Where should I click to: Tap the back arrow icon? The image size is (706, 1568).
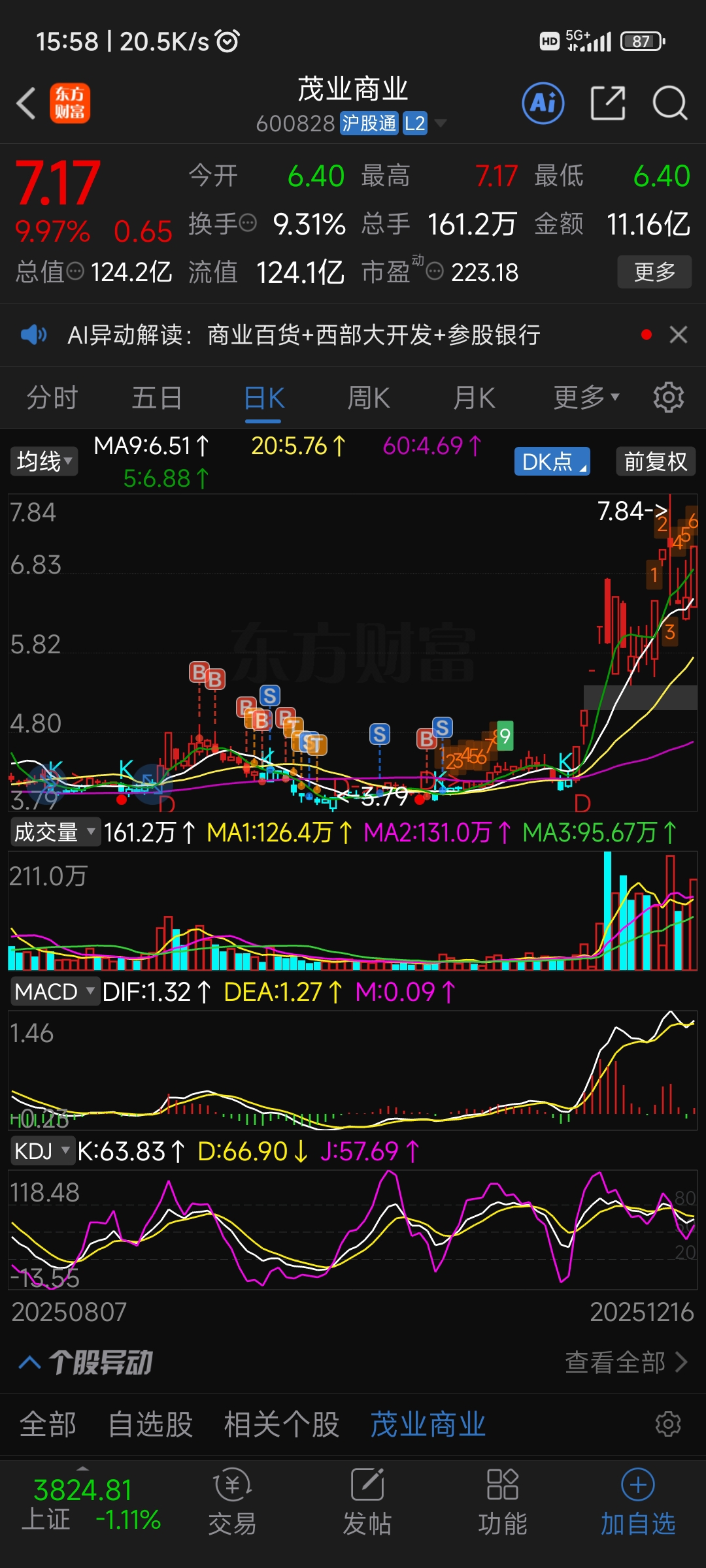coord(26,103)
